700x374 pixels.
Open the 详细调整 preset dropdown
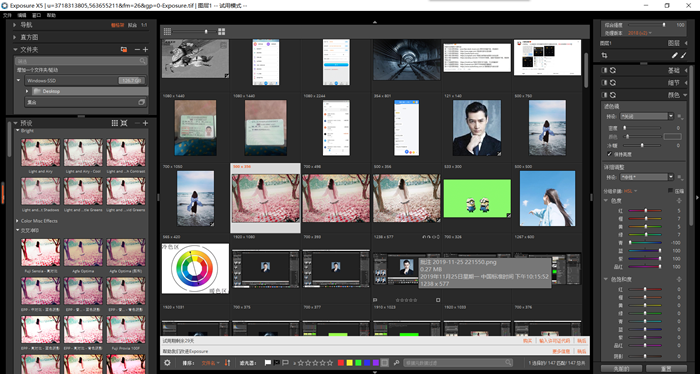coord(647,177)
